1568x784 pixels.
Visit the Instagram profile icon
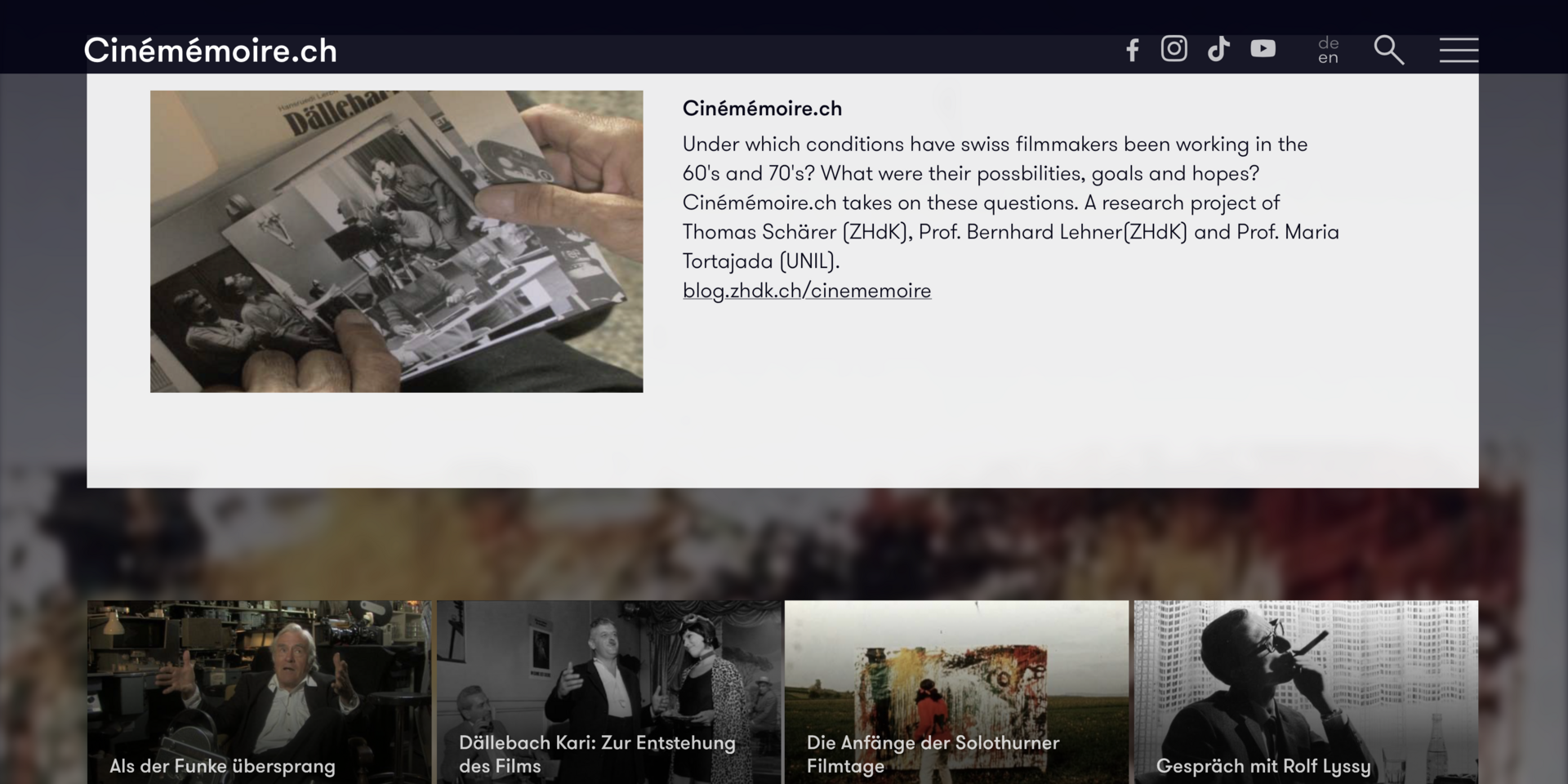pos(1174,49)
